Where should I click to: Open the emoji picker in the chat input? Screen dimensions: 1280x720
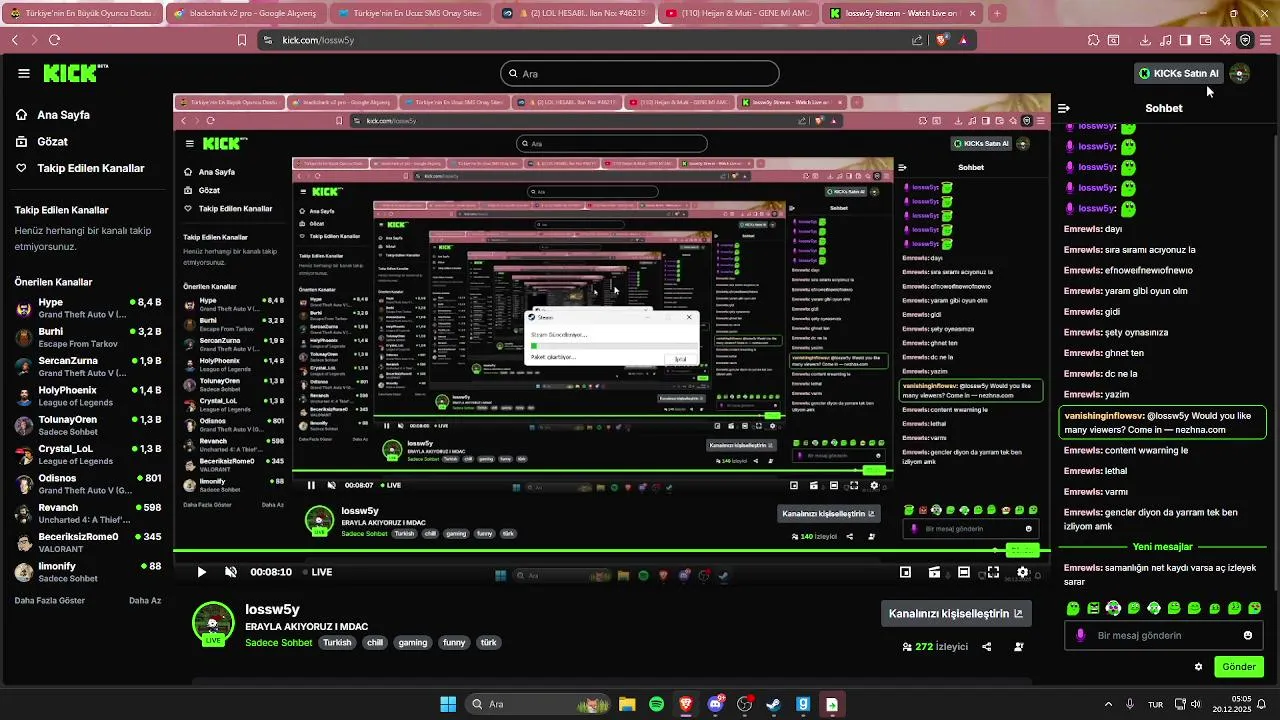click(x=1248, y=635)
